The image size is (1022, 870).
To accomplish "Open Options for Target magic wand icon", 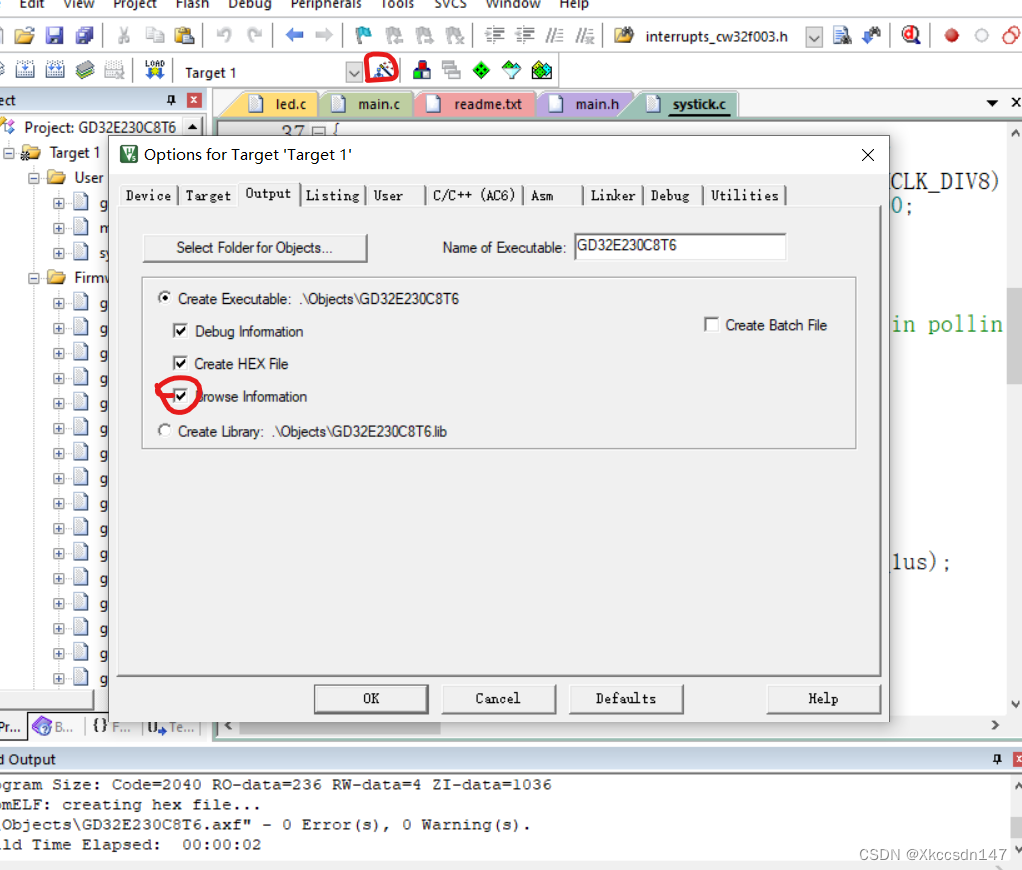I will click(x=382, y=68).
